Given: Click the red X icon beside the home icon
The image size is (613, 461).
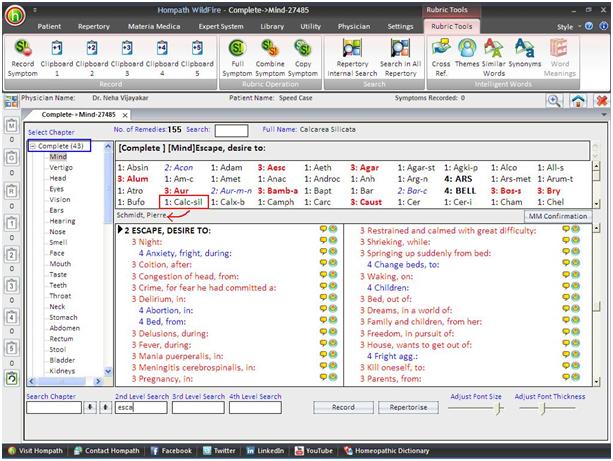Looking at the screenshot, I should point(602,101).
